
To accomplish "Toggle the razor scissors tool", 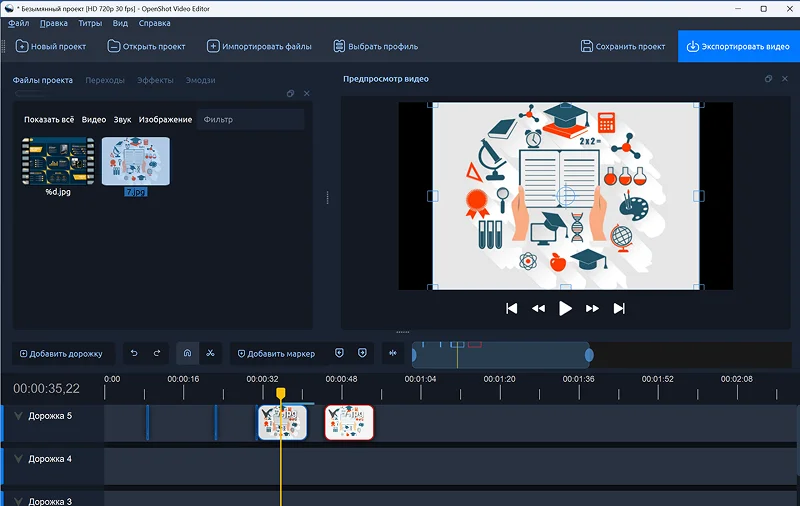I will pos(210,353).
